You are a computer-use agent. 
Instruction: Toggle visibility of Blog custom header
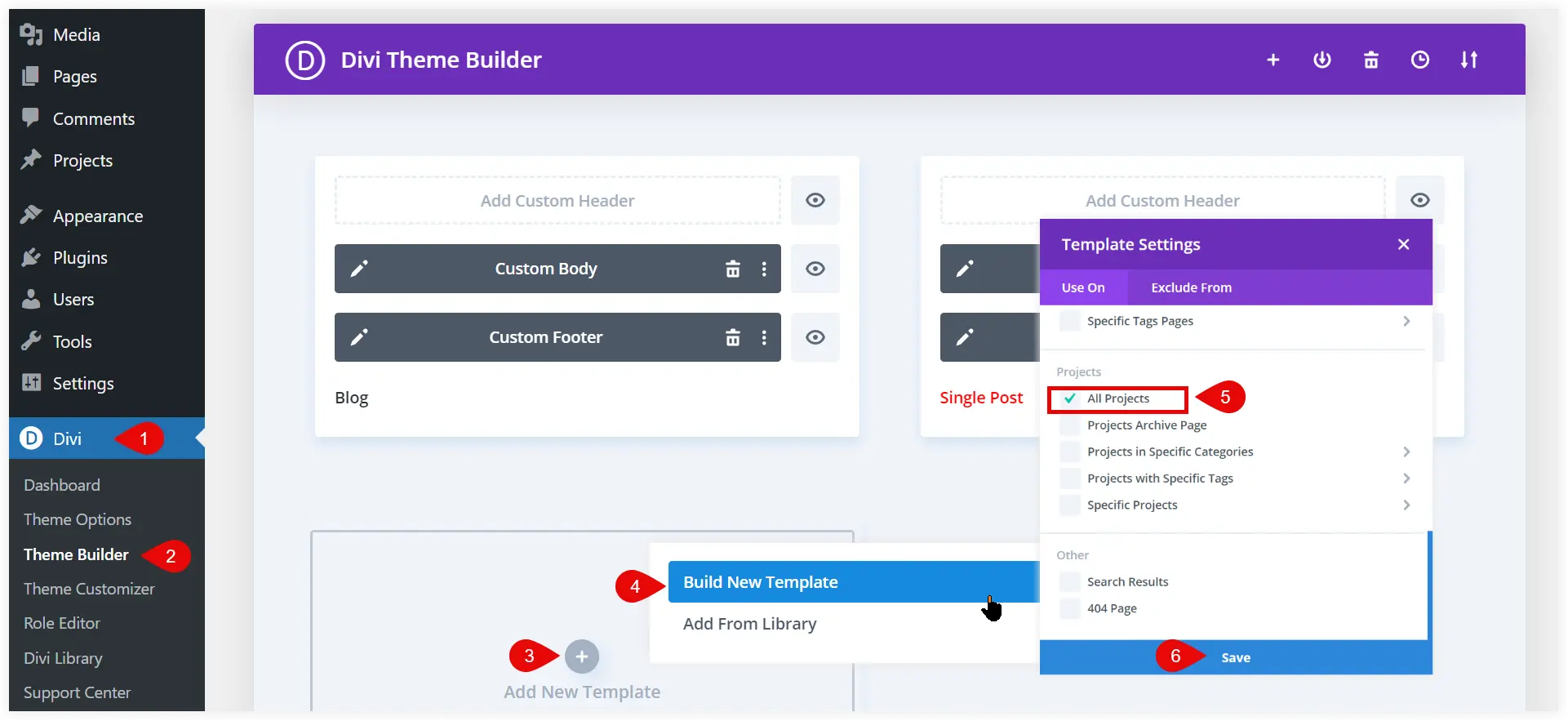click(x=815, y=200)
